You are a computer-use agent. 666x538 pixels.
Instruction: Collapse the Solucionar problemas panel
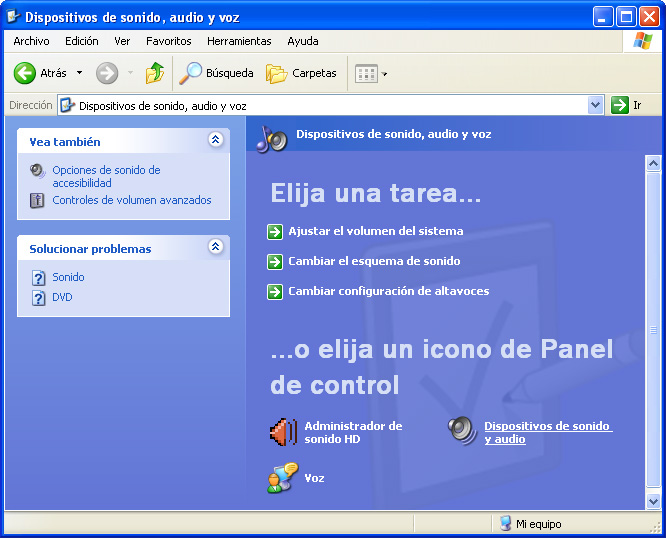[215, 246]
